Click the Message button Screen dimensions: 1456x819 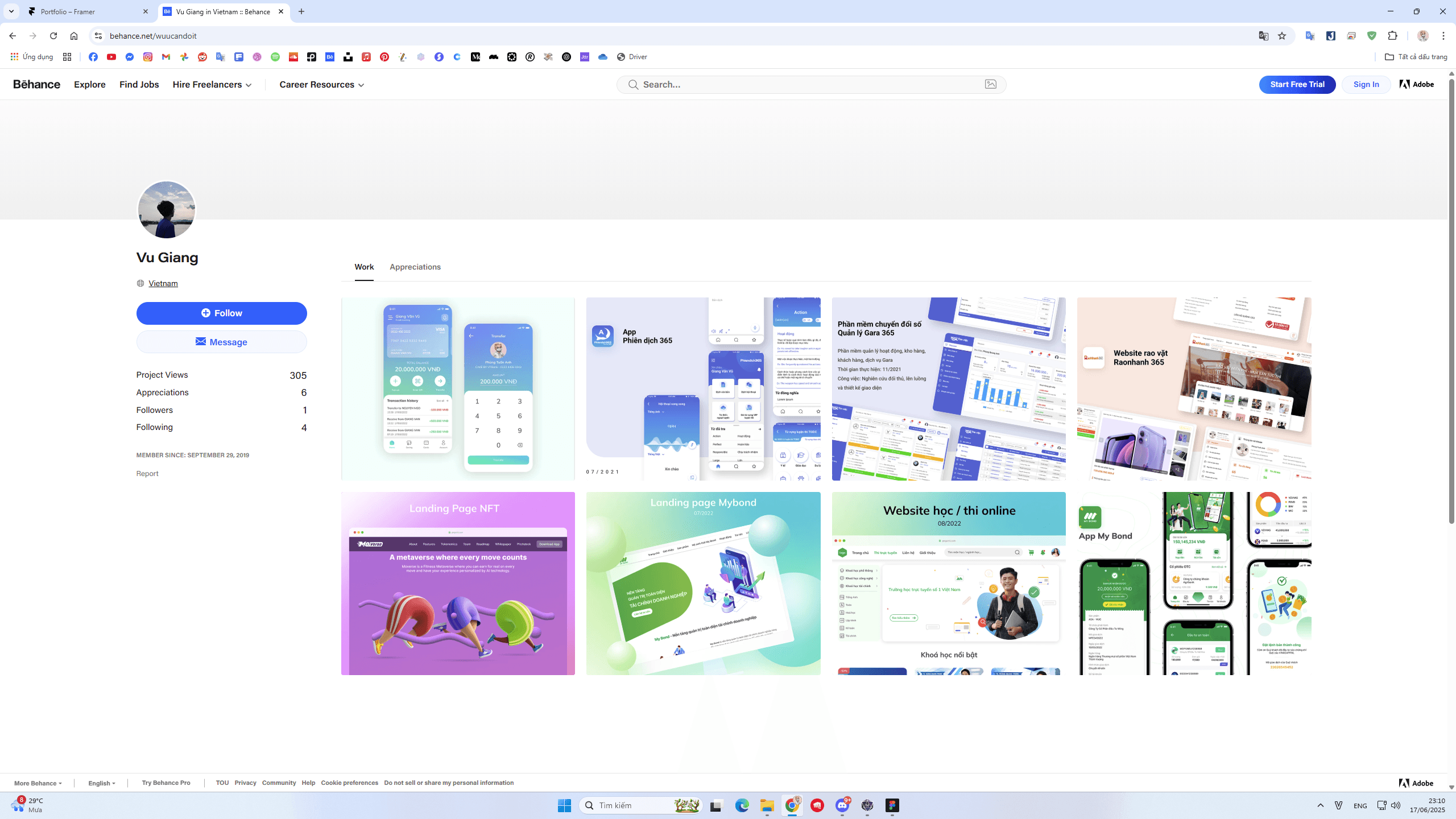pyautogui.click(x=221, y=342)
